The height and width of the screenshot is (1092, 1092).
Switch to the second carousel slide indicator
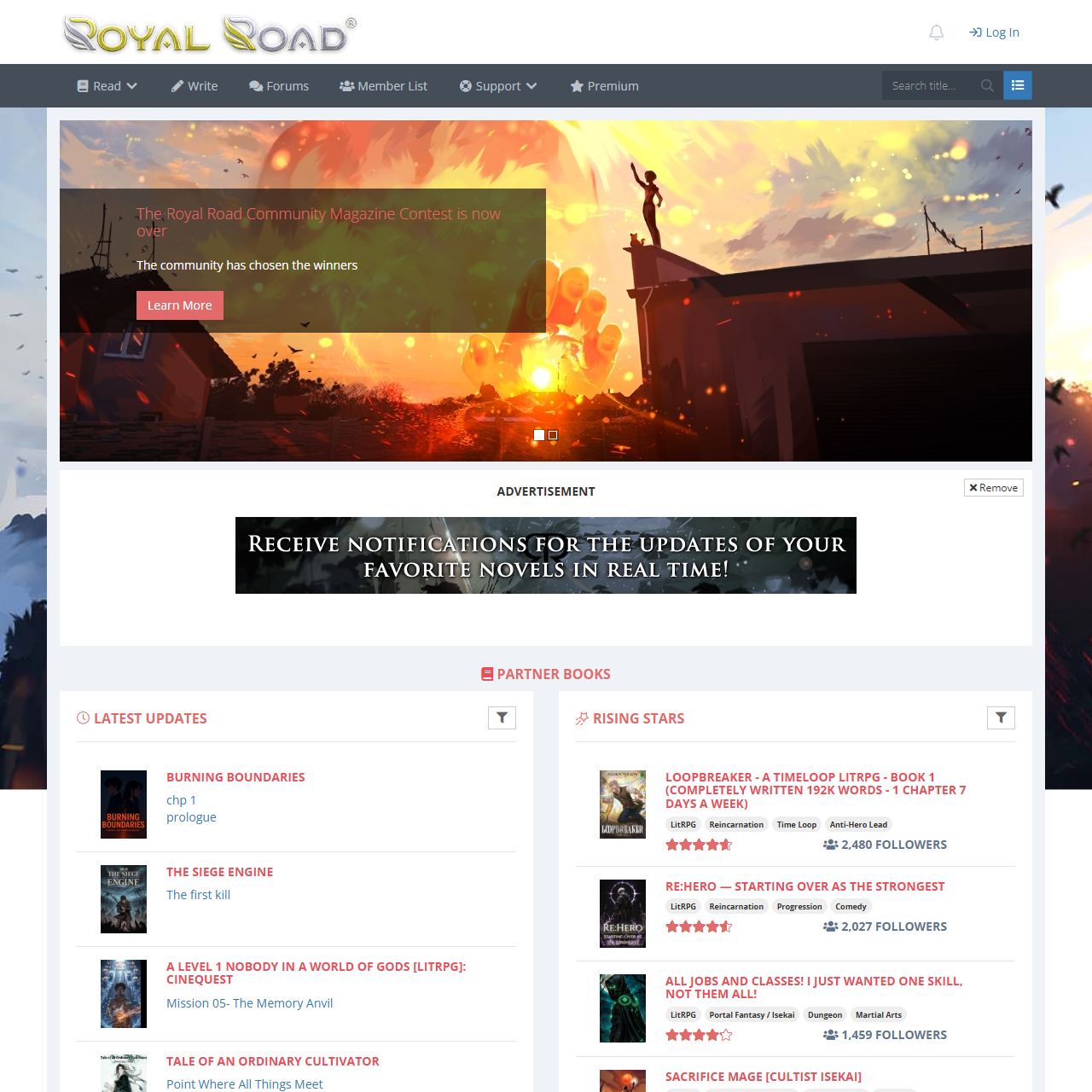tap(553, 435)
